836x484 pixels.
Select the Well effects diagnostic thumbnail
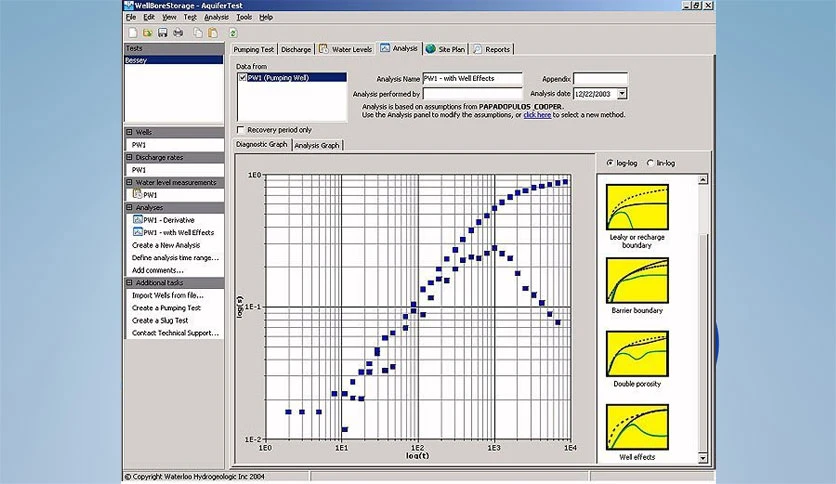[x=637, y=427]
